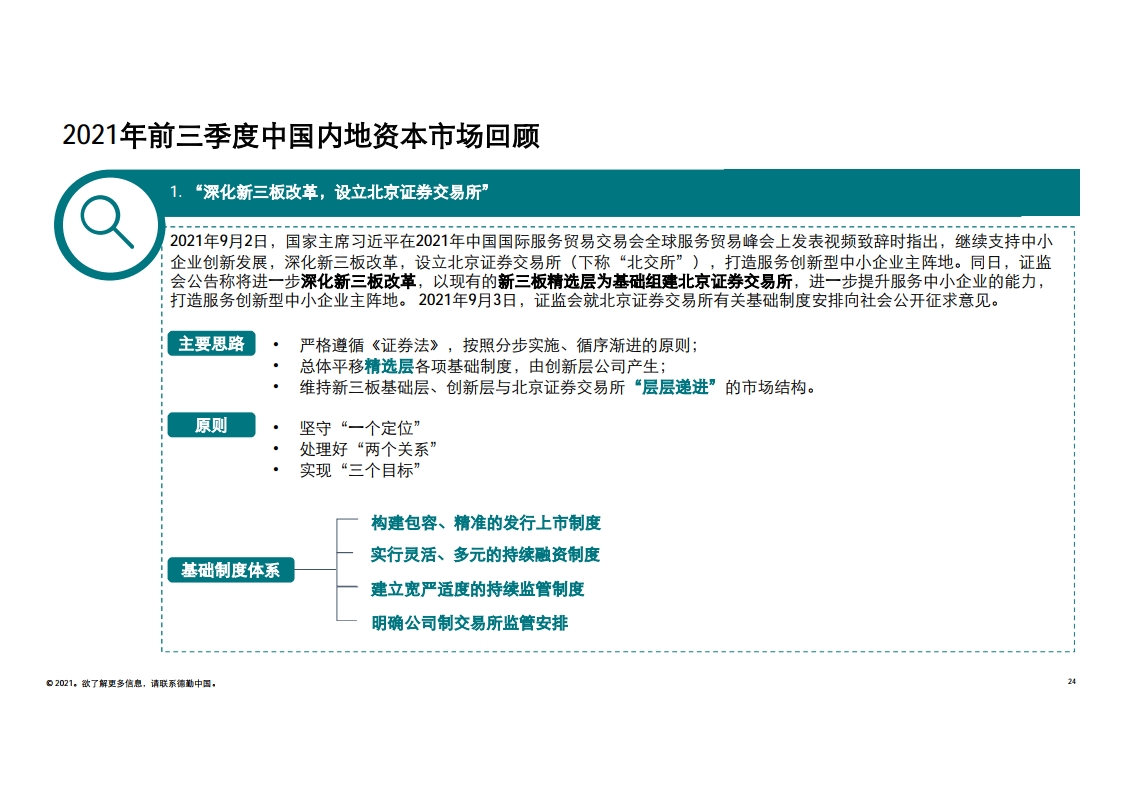
Task: Click 实行灵活、多元的持续融资制度
Action: click(x=485, y=555)
